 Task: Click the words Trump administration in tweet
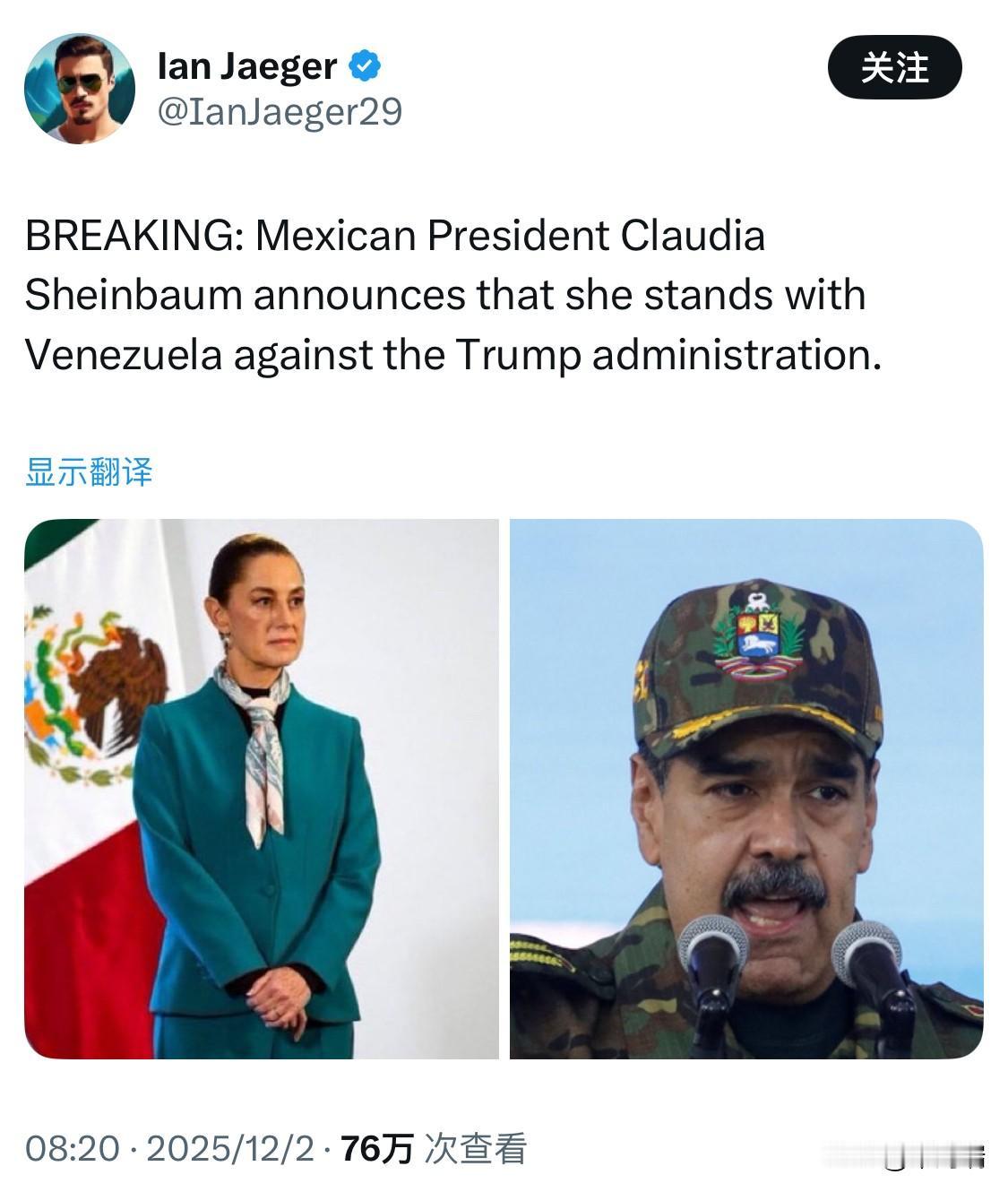coord(668,355)
